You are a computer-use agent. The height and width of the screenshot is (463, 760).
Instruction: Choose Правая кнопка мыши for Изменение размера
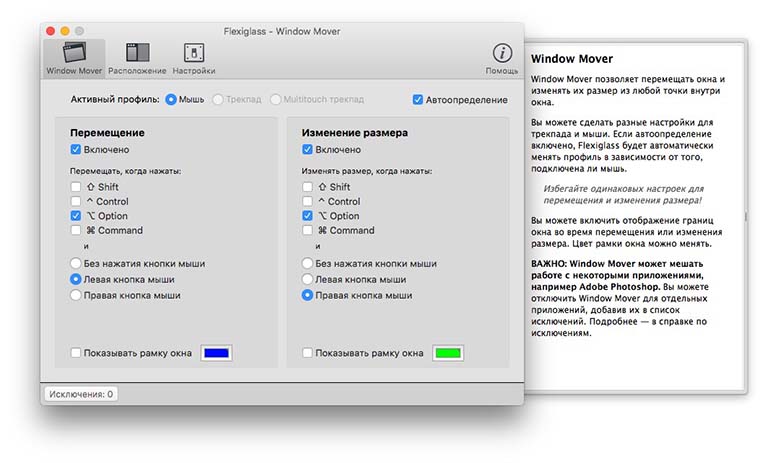coord(307,295)
